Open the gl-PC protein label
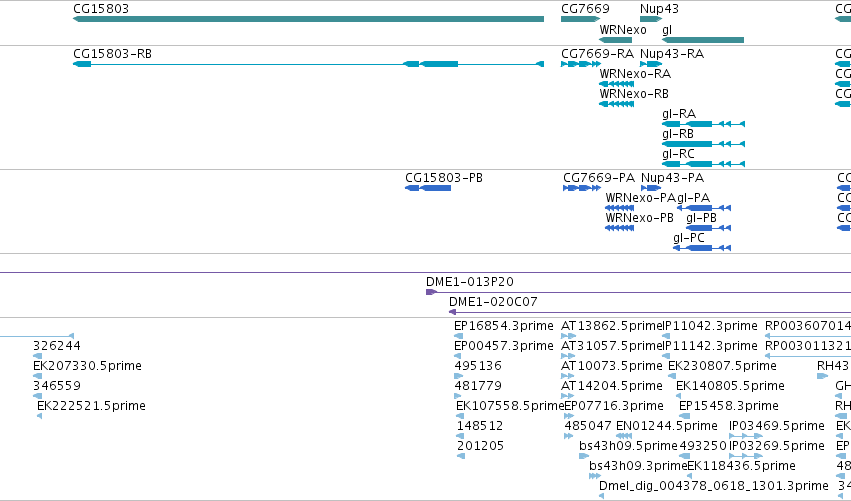851x501 pixels. (689, 238)
